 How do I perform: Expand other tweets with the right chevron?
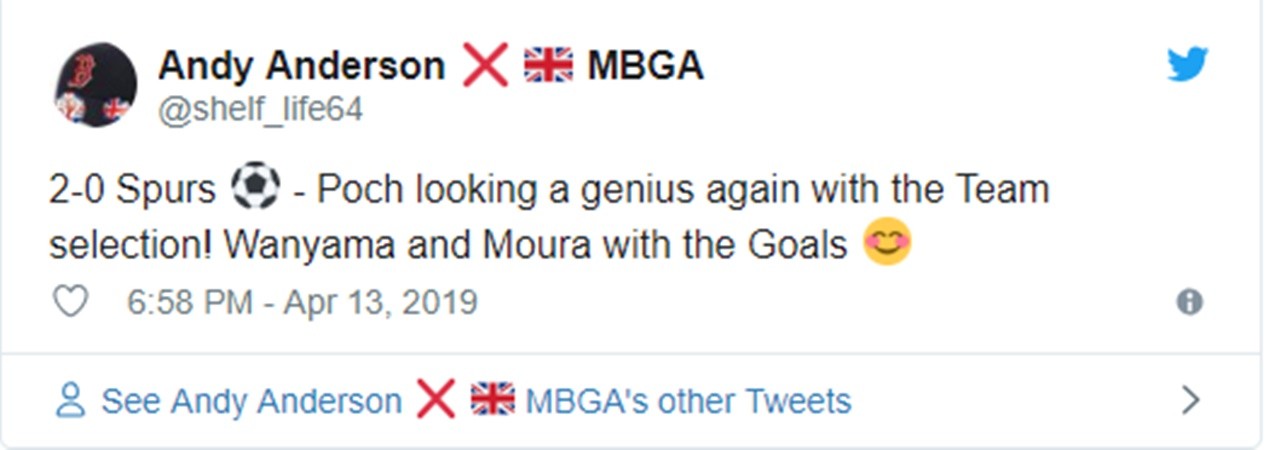click(x=1190, y=401)
